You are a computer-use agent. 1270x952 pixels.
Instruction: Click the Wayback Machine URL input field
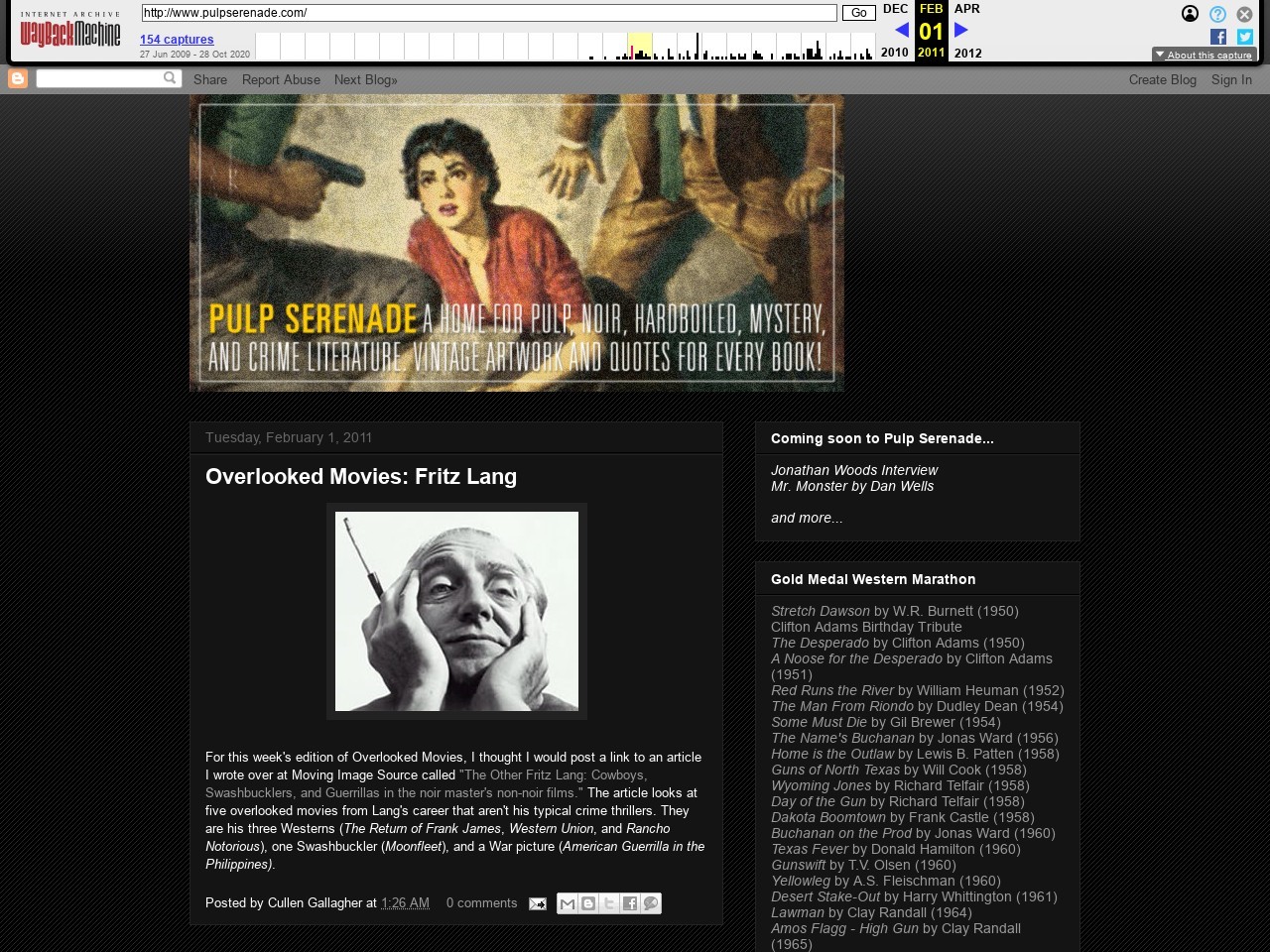[489, 13]
